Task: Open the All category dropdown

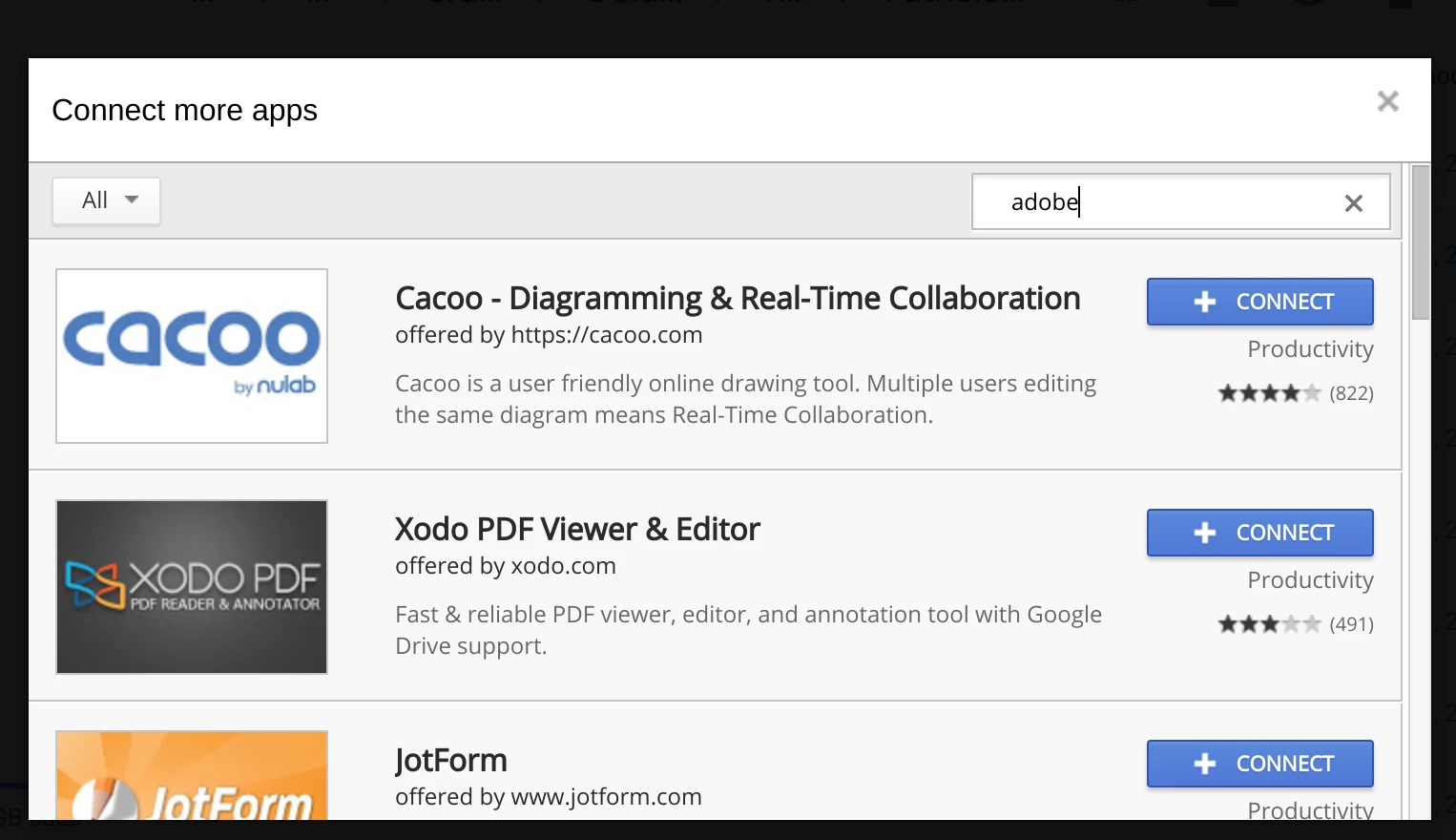Action: tap(106, 200)
